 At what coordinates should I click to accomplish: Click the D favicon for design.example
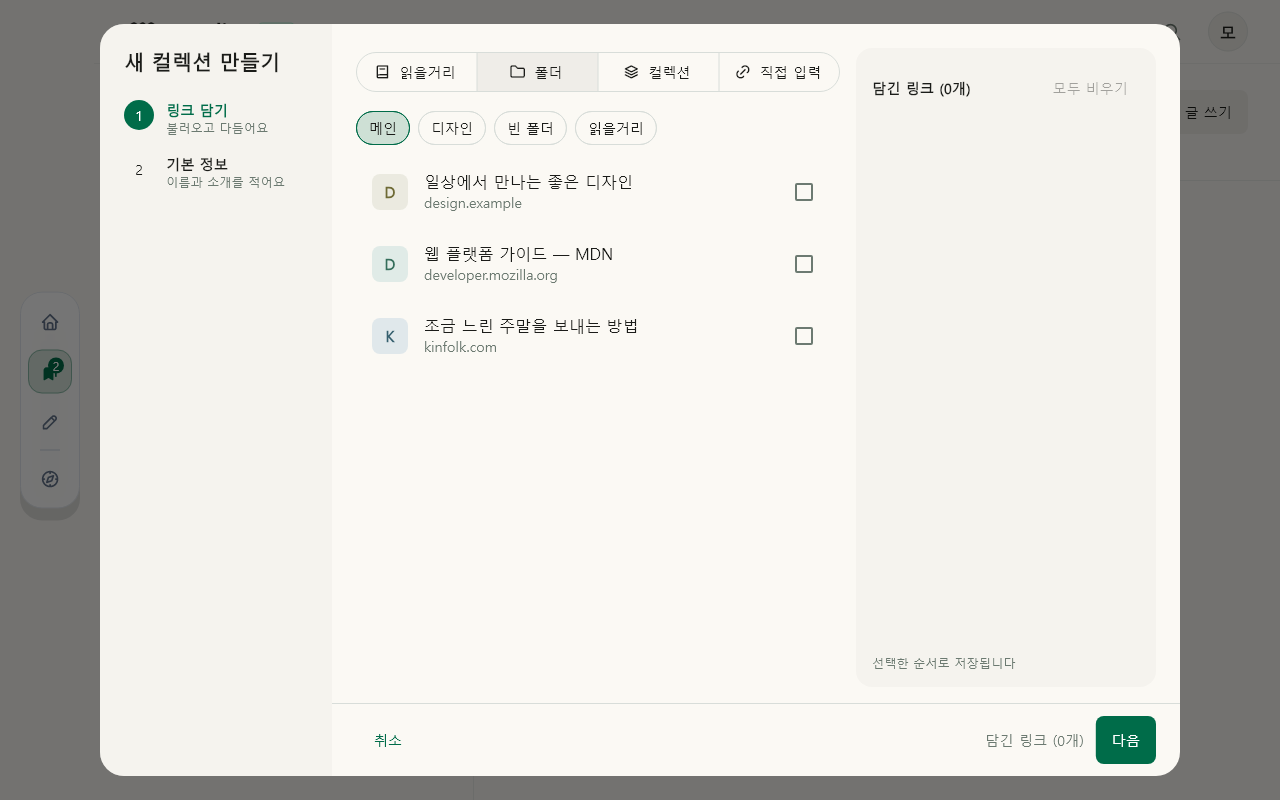click(x=390, y=192)
